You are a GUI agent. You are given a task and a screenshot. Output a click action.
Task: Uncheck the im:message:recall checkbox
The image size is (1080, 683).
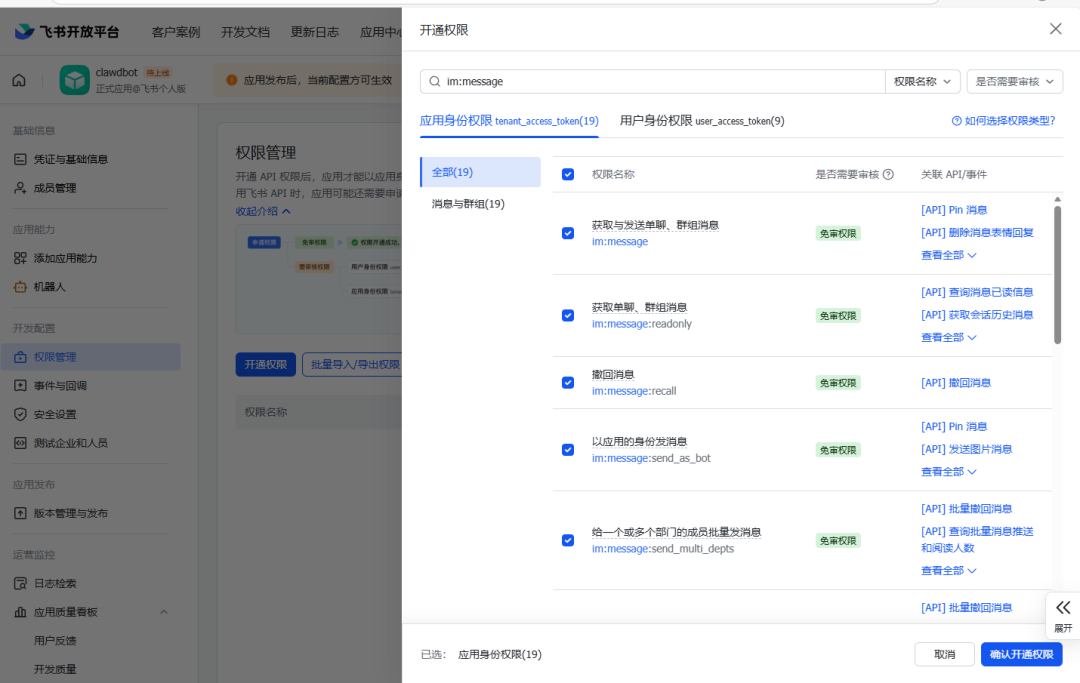coord(568,383)
